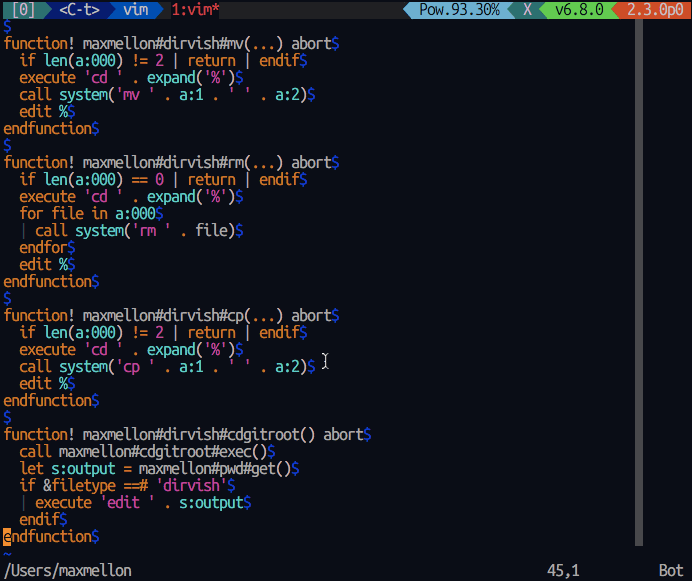The height and width of the screenshot is (581, 692).
Task: Click the tmux session [0] indicator
Action: (24, 9)
